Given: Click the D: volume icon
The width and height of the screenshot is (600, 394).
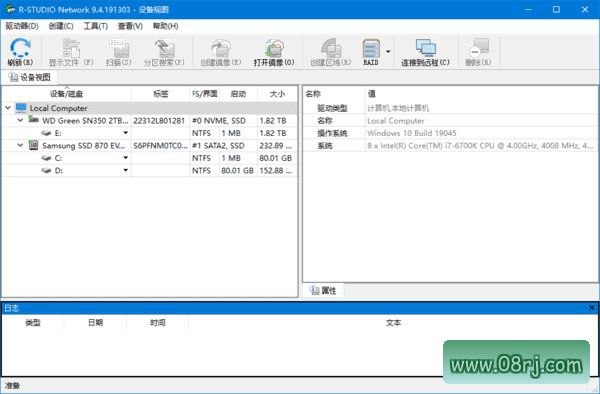Looking at the screenshot, I should (46, 171).
